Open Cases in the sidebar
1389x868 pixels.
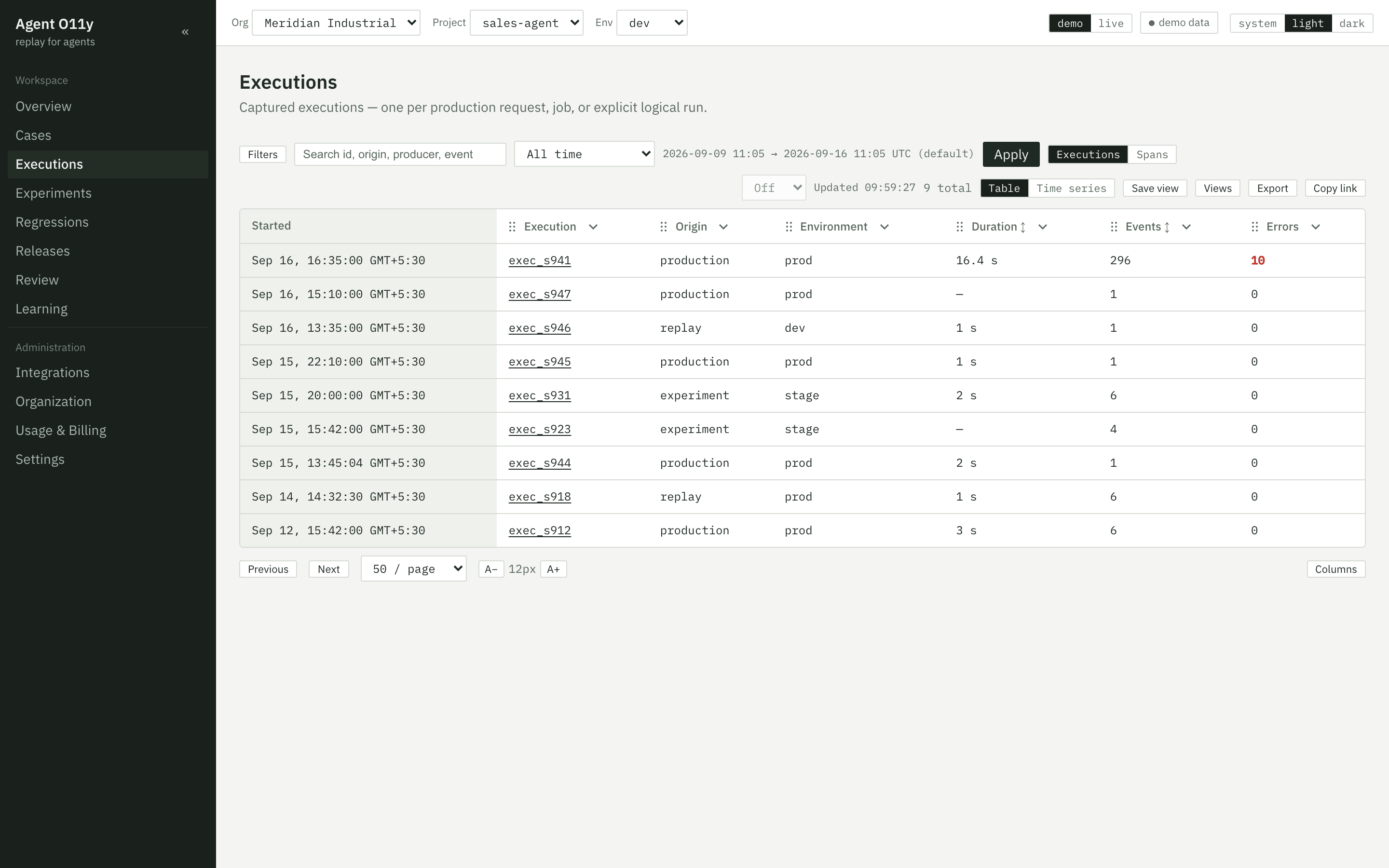pyautogui.click(x=108, y=136)
